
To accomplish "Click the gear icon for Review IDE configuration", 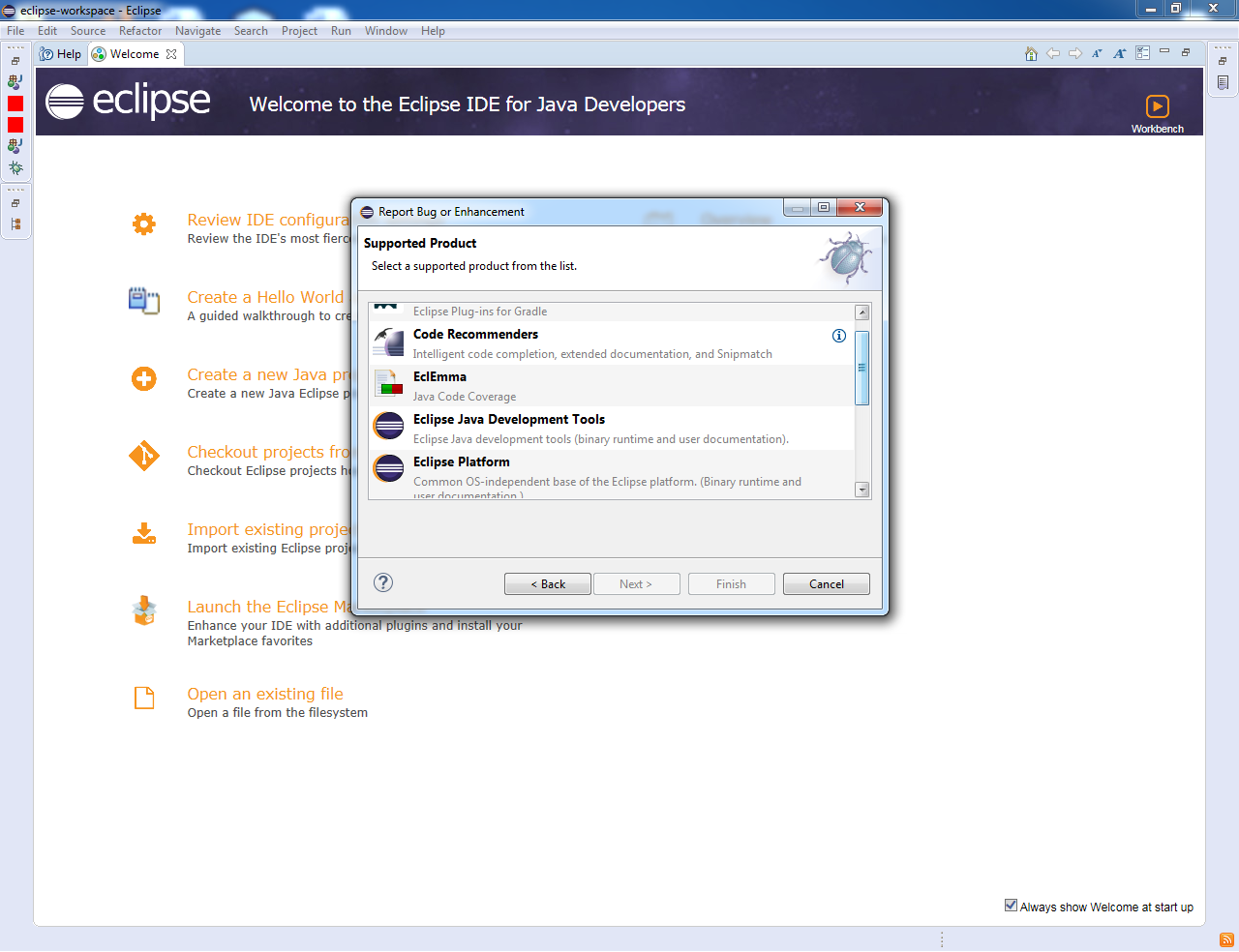I will (x=144, y=224).
